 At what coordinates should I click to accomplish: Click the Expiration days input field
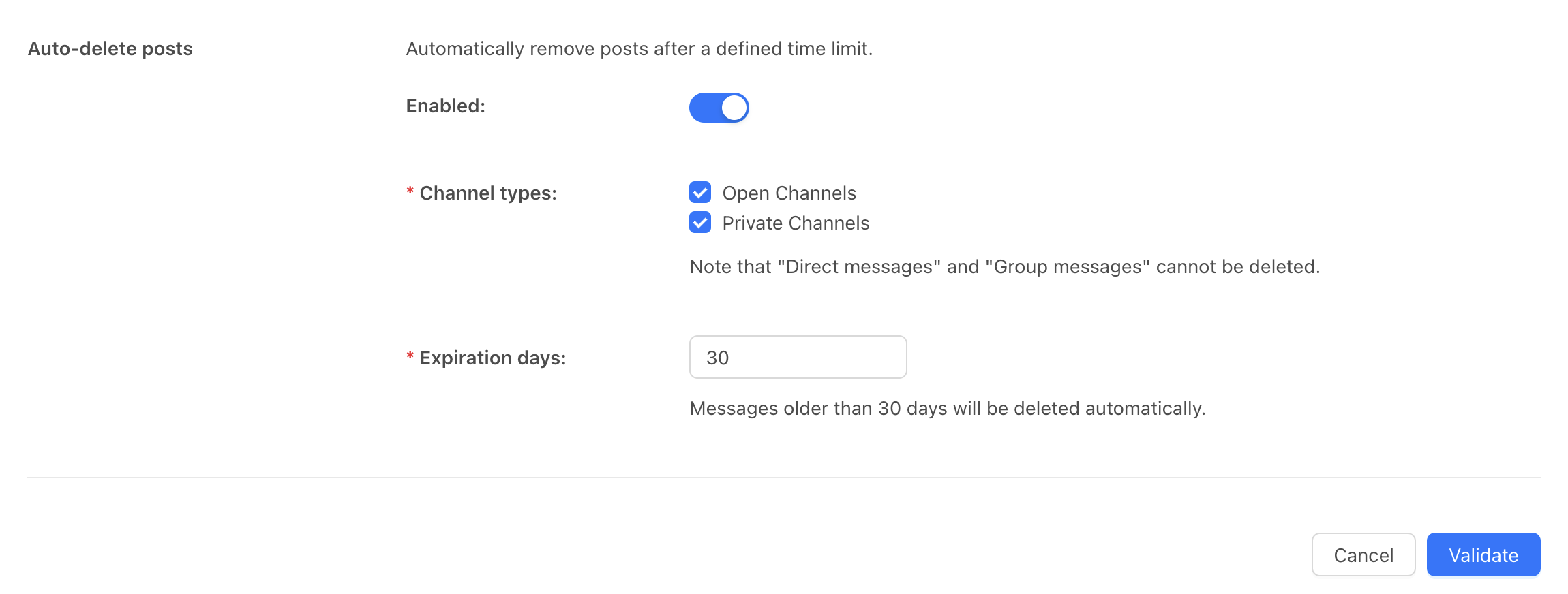coord(798,357)
